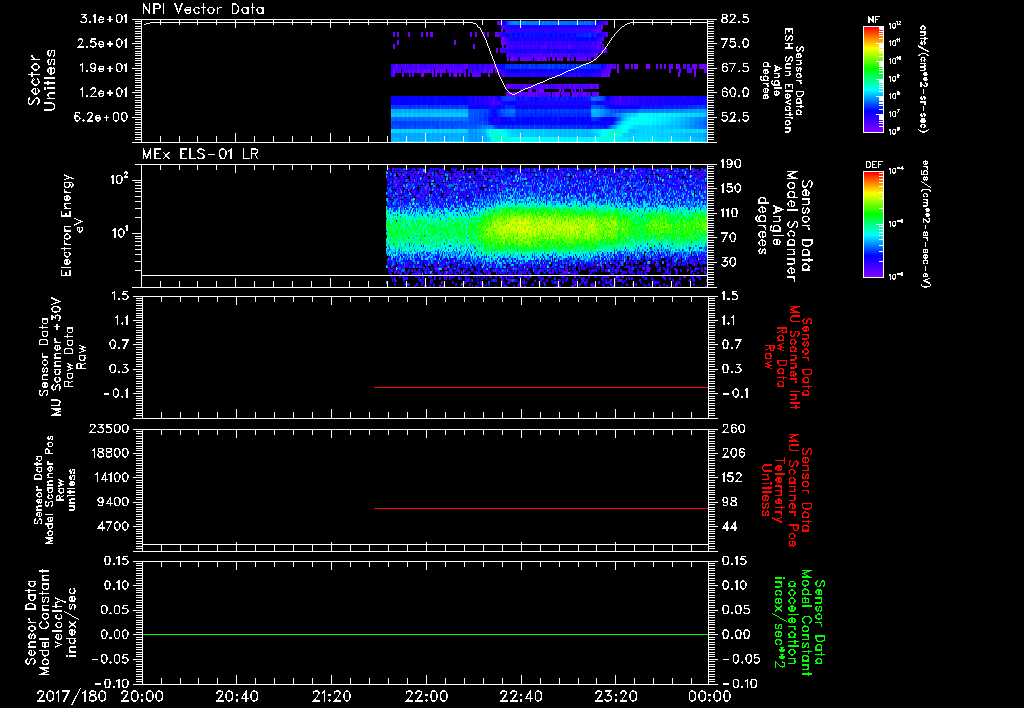Click the "Sector Unitless" axis label

[42, 80]
